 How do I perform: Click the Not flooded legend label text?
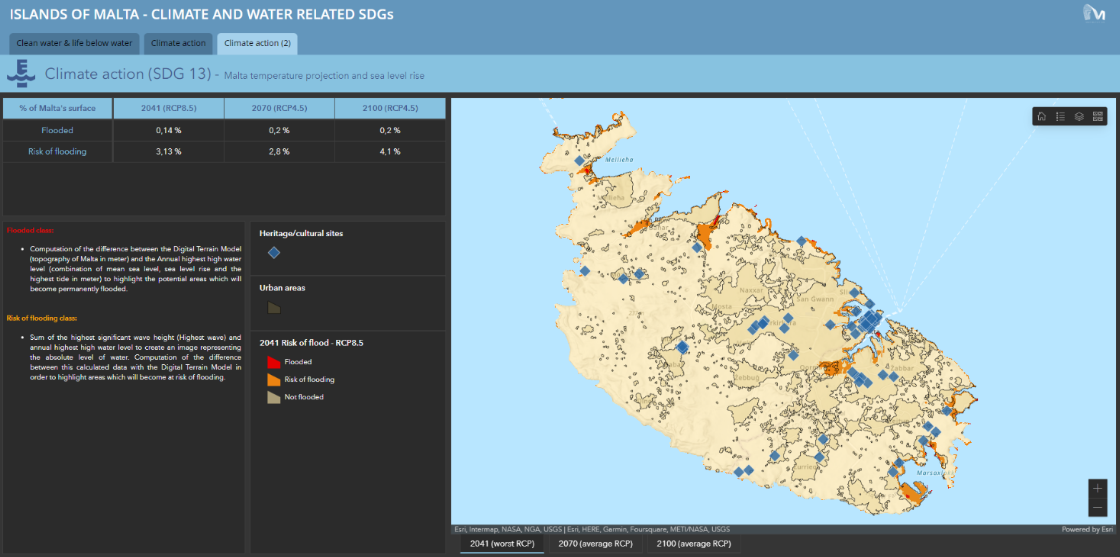(x=304, y=396)
